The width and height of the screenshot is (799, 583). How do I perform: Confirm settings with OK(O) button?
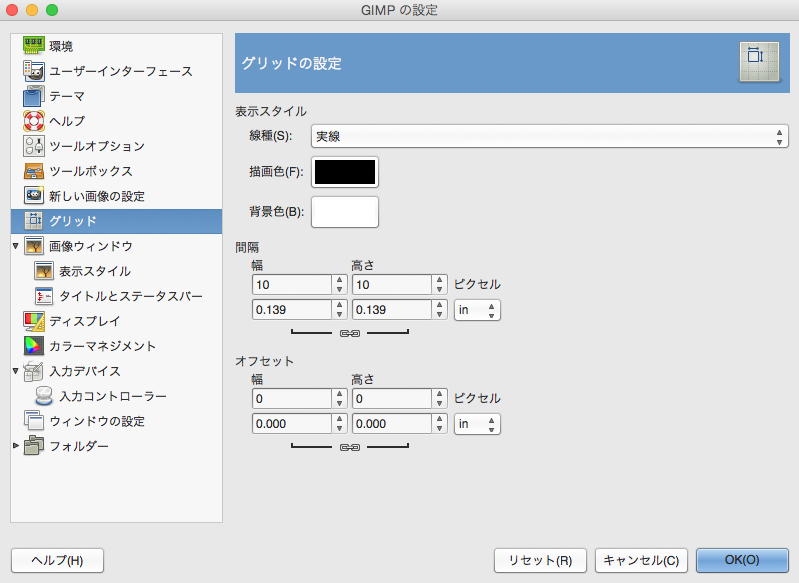click(x=742, y=561)
